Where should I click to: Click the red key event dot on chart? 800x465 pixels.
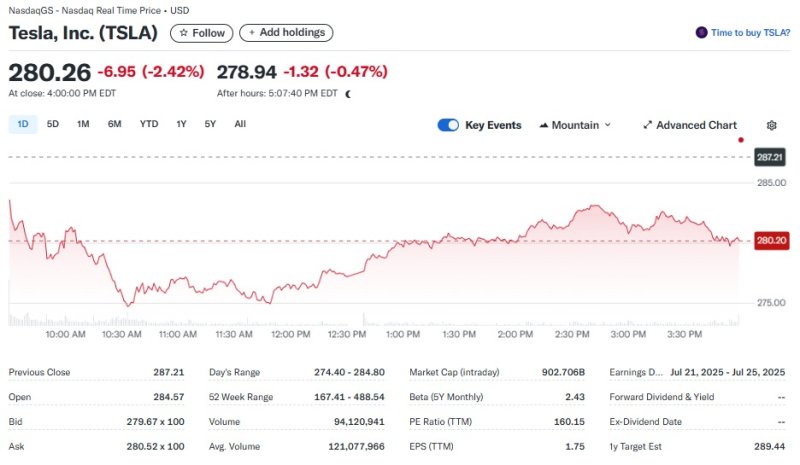click(x=740, y=140)
